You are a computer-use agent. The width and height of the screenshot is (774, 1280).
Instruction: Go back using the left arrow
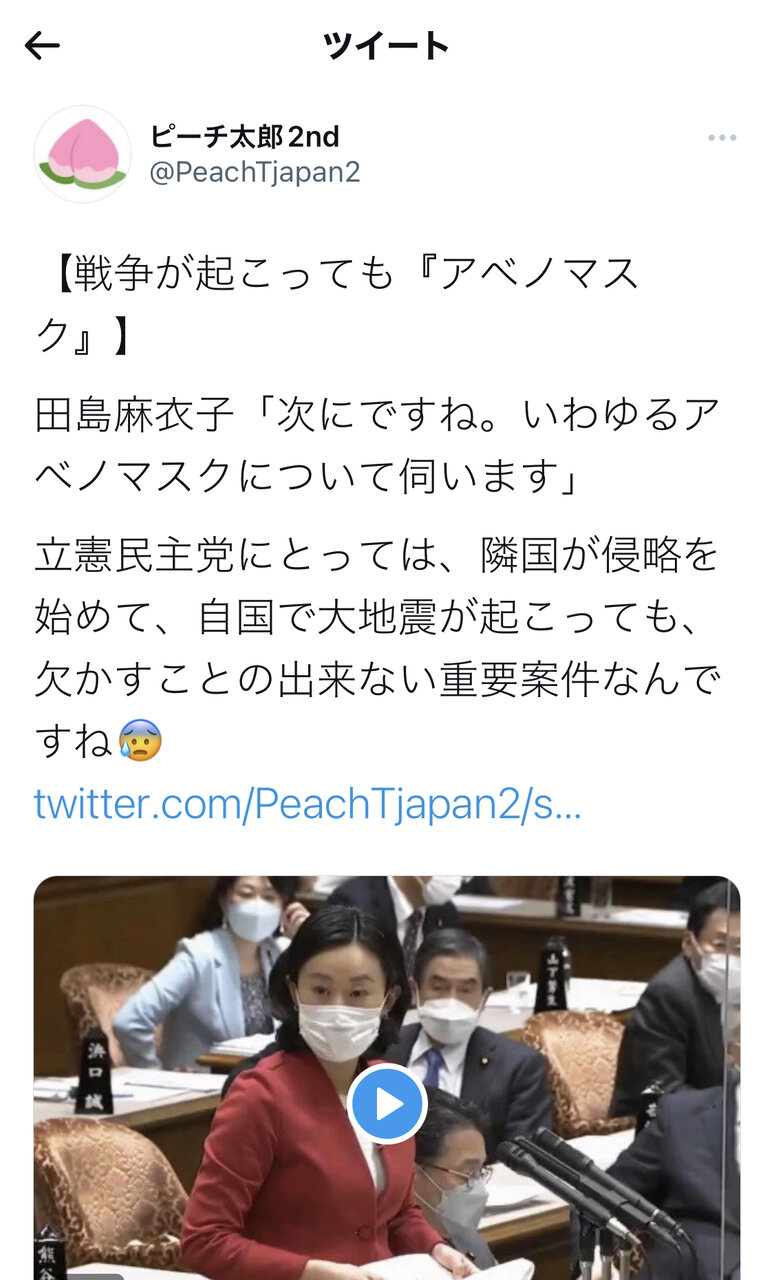(x=42, y=45)
